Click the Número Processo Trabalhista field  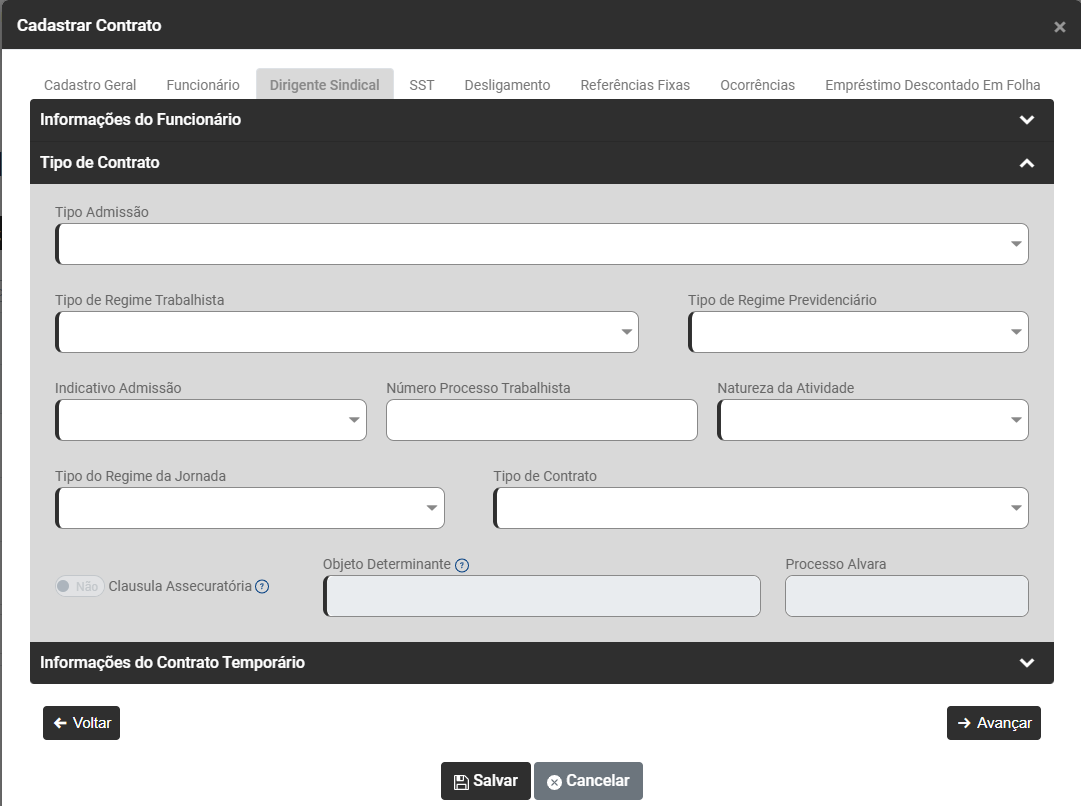click(541, 420)
